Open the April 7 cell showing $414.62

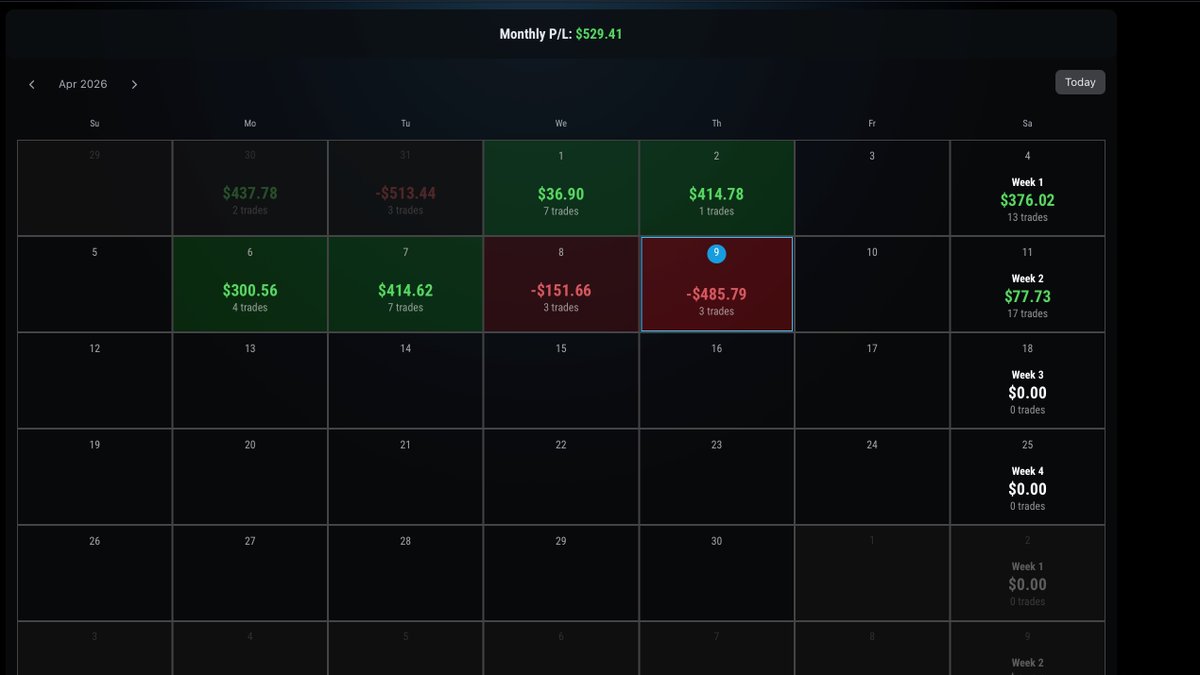(x=405, y=284)
